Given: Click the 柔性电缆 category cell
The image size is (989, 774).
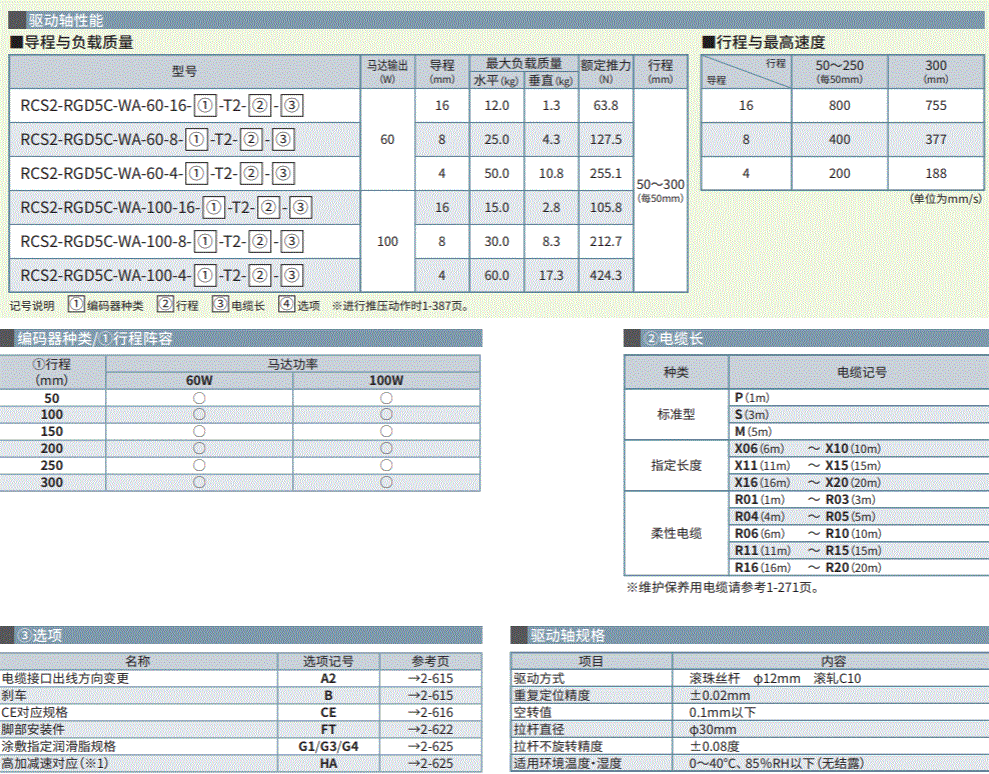Looking at the screenshot, I should (676, 534).
